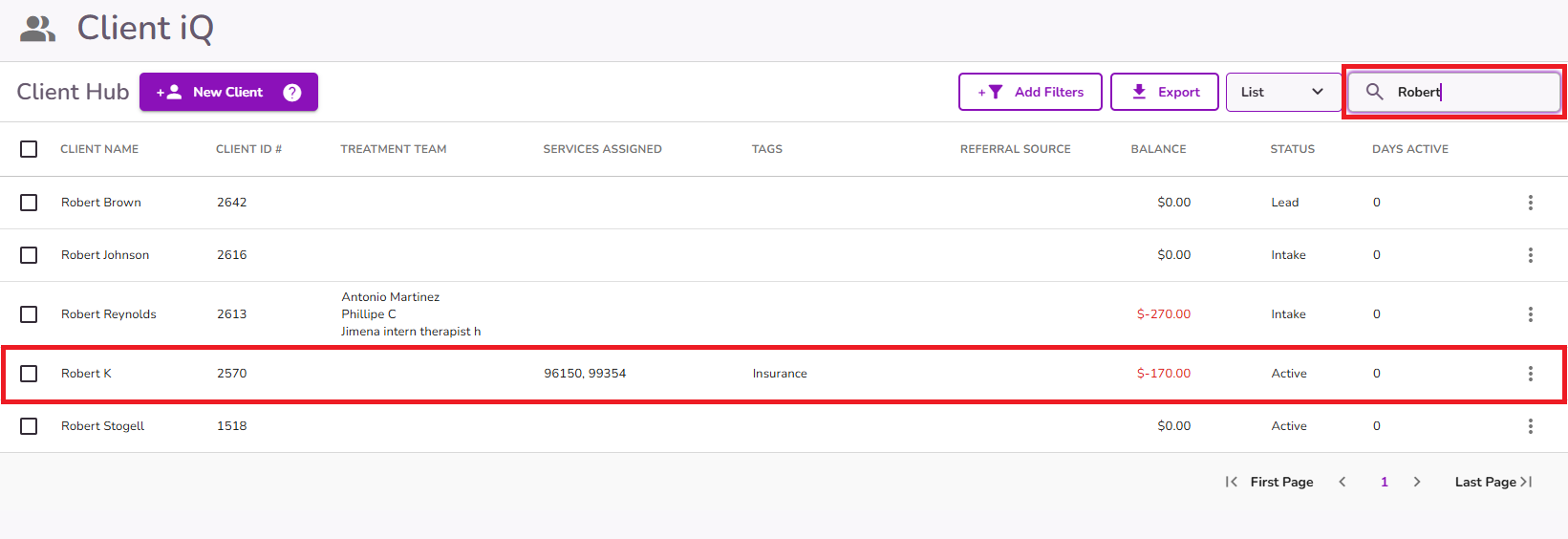Check the box for Robert Reynolds
1568x539 pixels.
point(29,314)
